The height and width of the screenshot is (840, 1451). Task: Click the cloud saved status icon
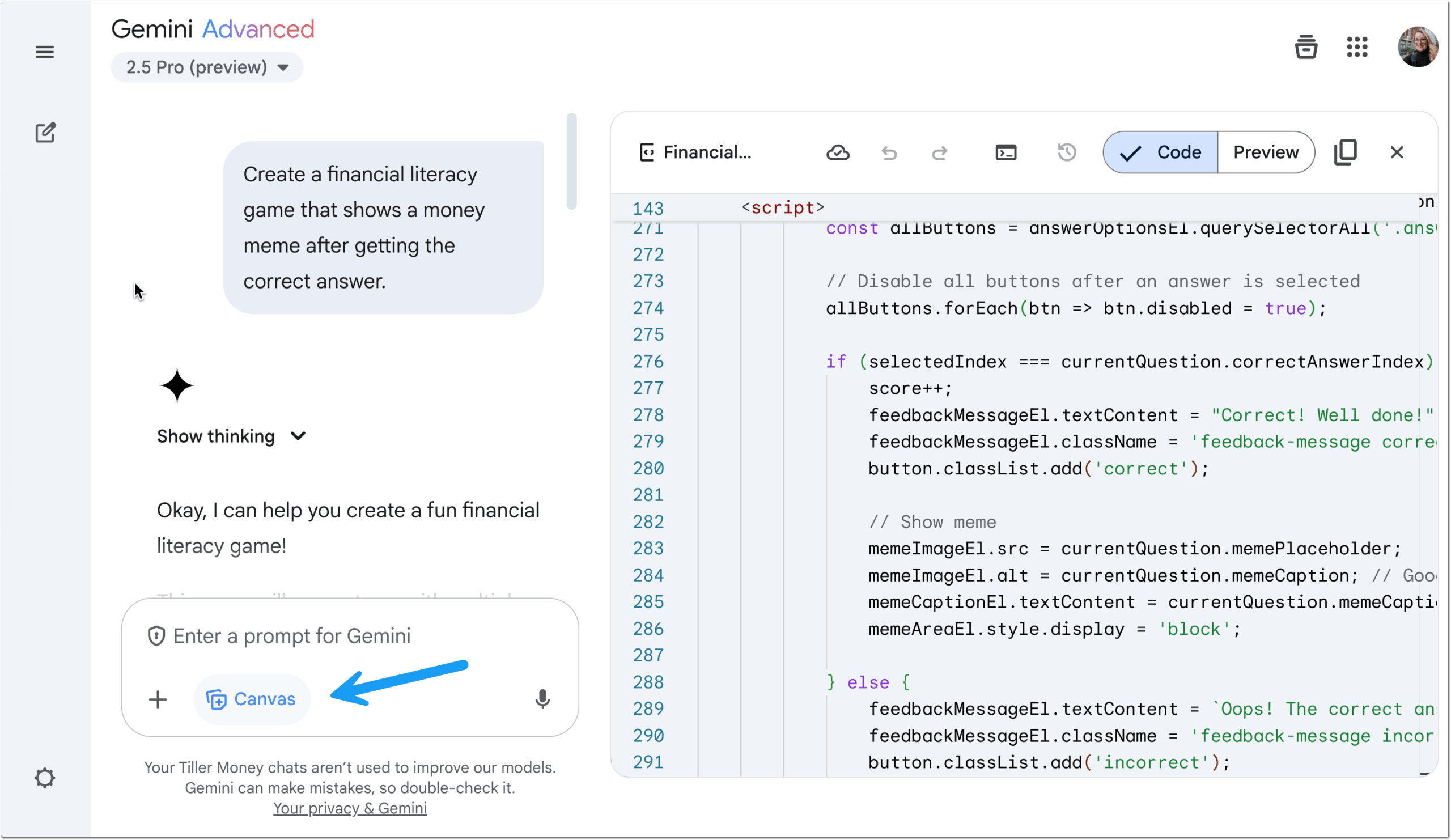(x=837, y=152)
